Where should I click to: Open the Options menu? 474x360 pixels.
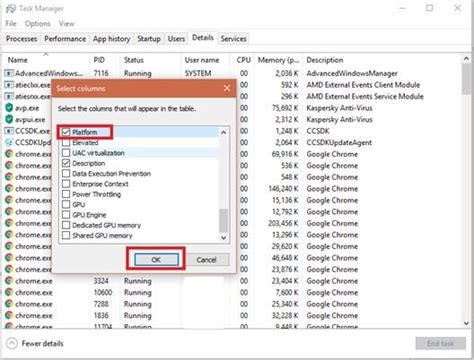click(x=38, y=24)
